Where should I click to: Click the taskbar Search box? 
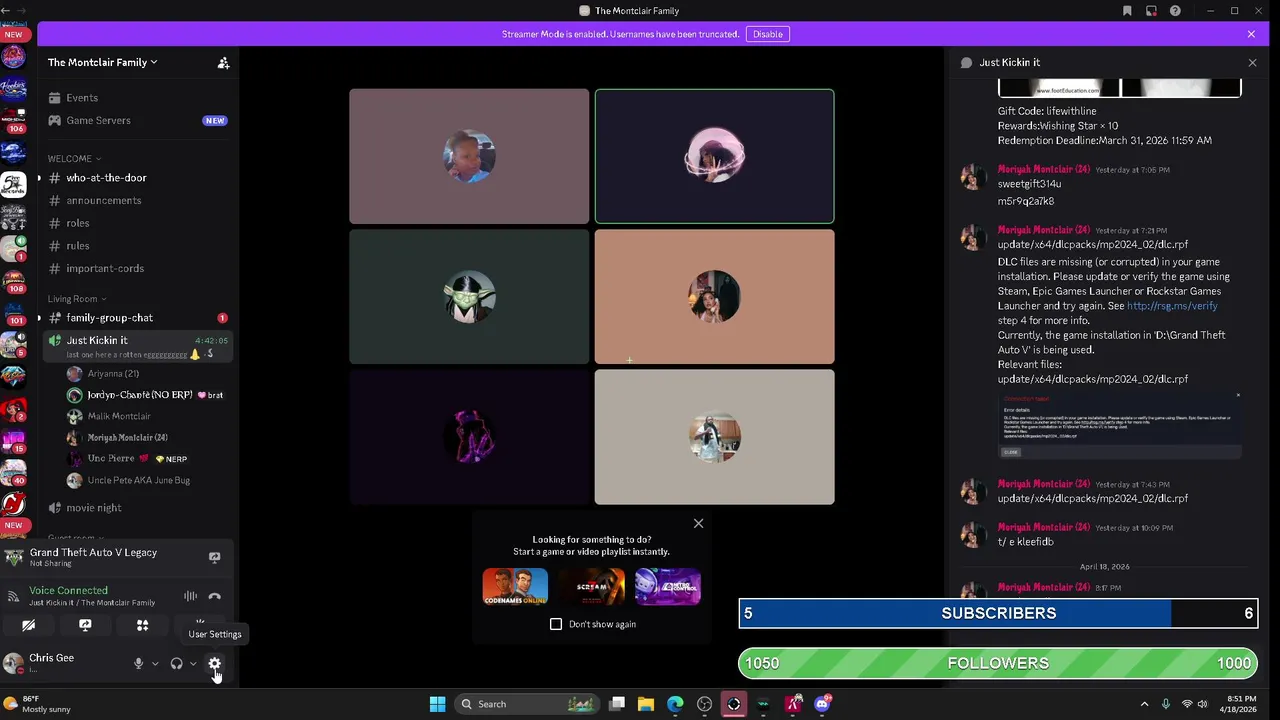[x=527, y=704]
